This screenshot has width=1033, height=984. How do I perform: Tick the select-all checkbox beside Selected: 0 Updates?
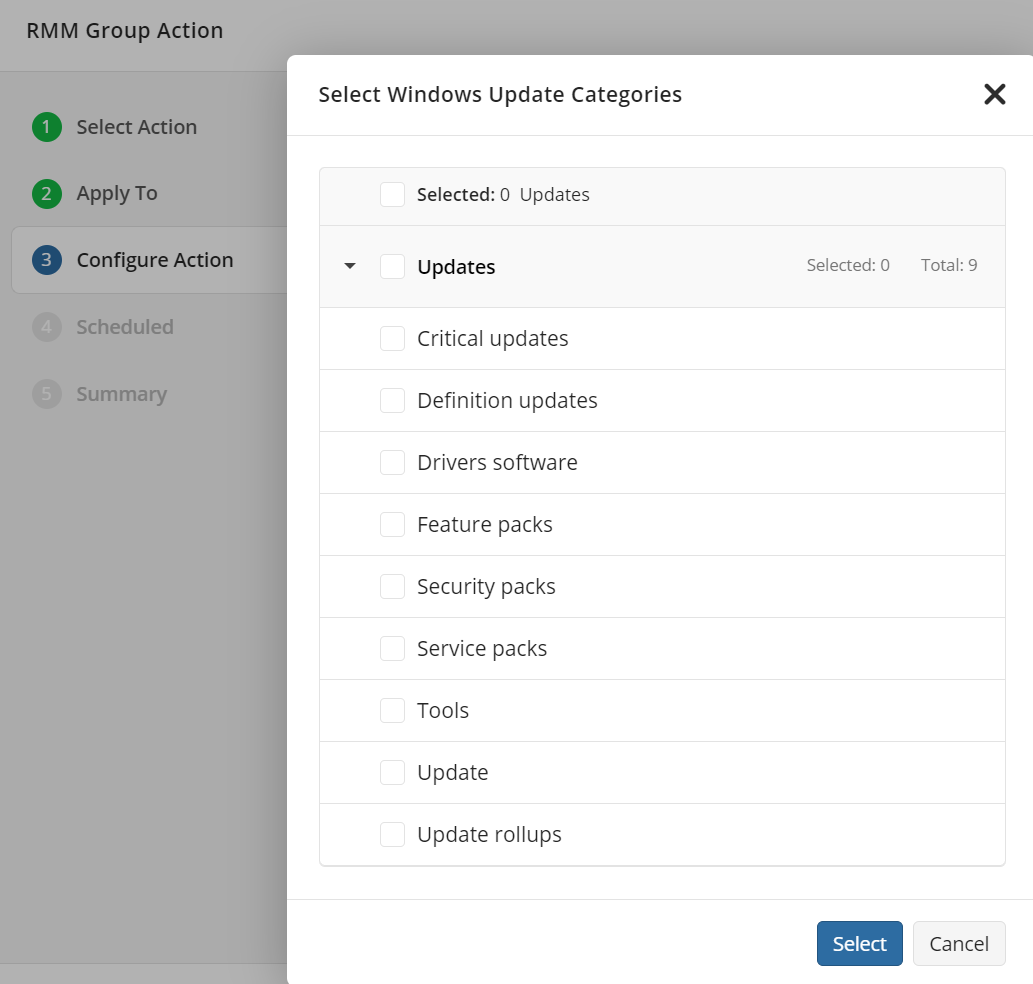click(x=392, y=195)
